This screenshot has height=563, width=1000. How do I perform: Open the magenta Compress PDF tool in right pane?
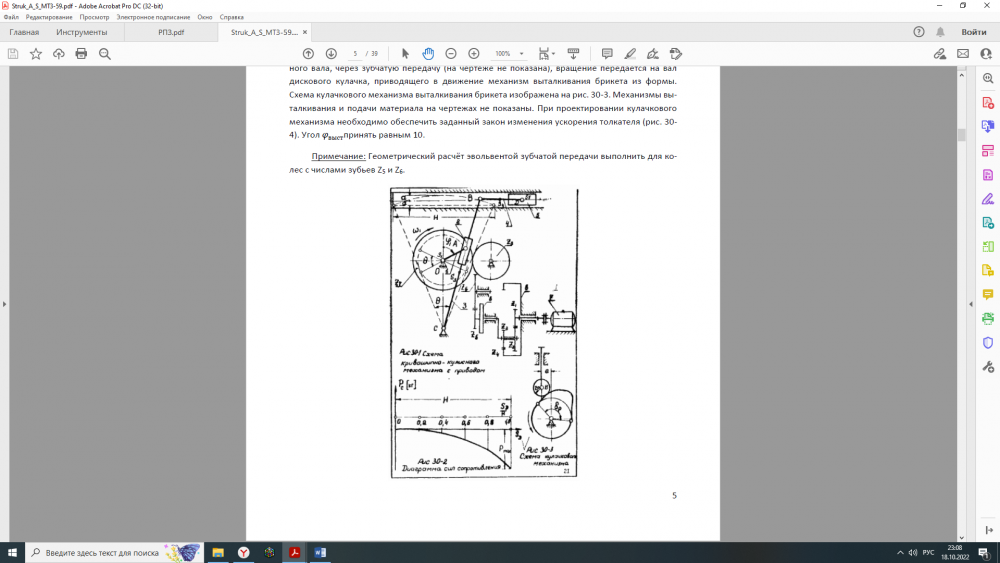tap(988, 175)
